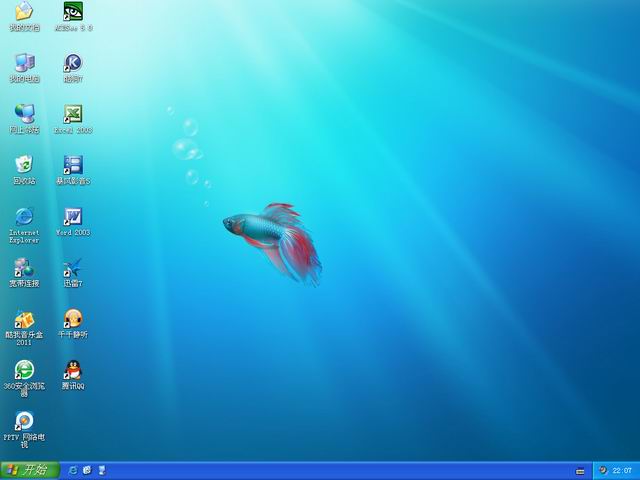Image resolution: width=640 pixels, height=480 pixels.
Task: Open the 回收站 (Recycle Bin)
Action: point(24,165)
